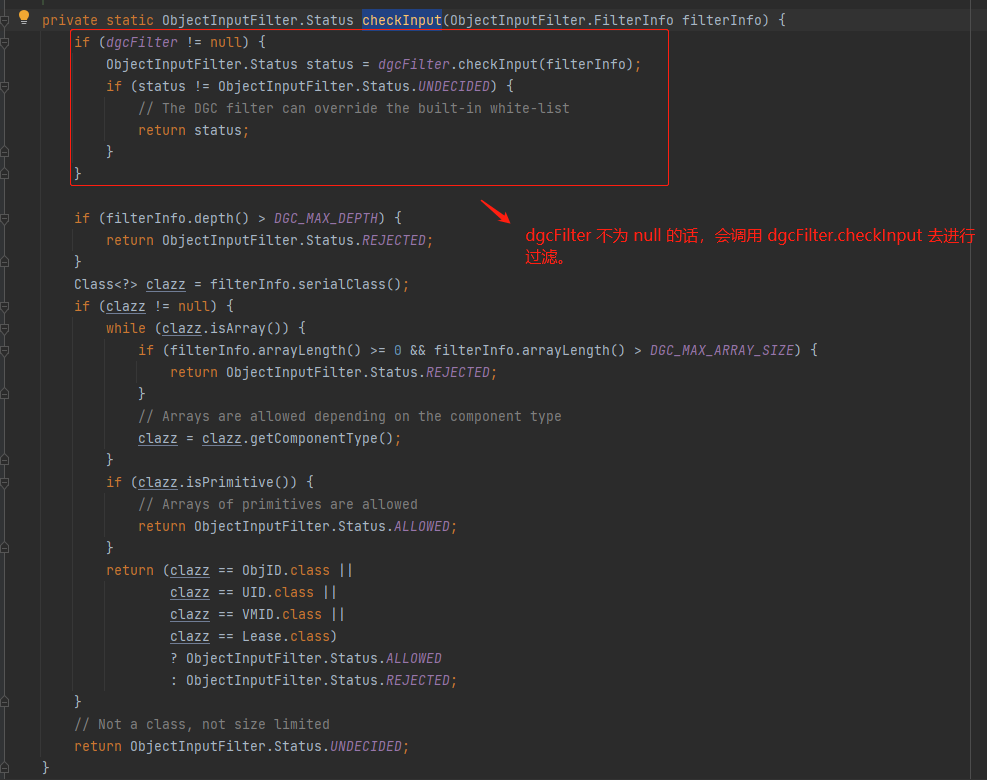Viewport: 987px width, 780px height.
Task: Click the red arrow annotation
Action: tap(494, 212)
